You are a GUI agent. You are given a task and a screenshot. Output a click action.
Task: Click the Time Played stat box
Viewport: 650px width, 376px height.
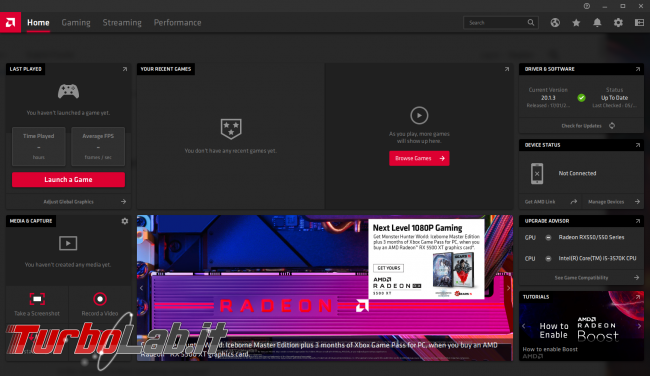(x=39, y=146)
